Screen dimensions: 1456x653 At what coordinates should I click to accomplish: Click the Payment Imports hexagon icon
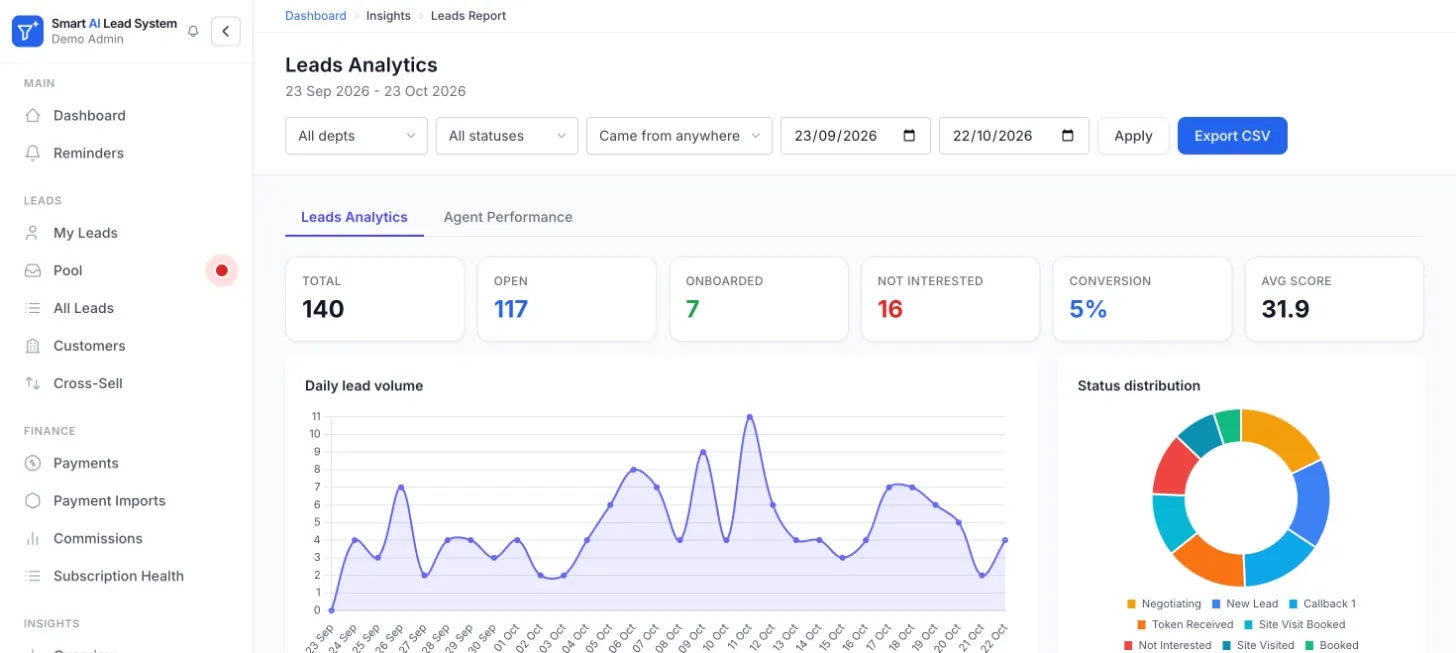pos(33,501)
